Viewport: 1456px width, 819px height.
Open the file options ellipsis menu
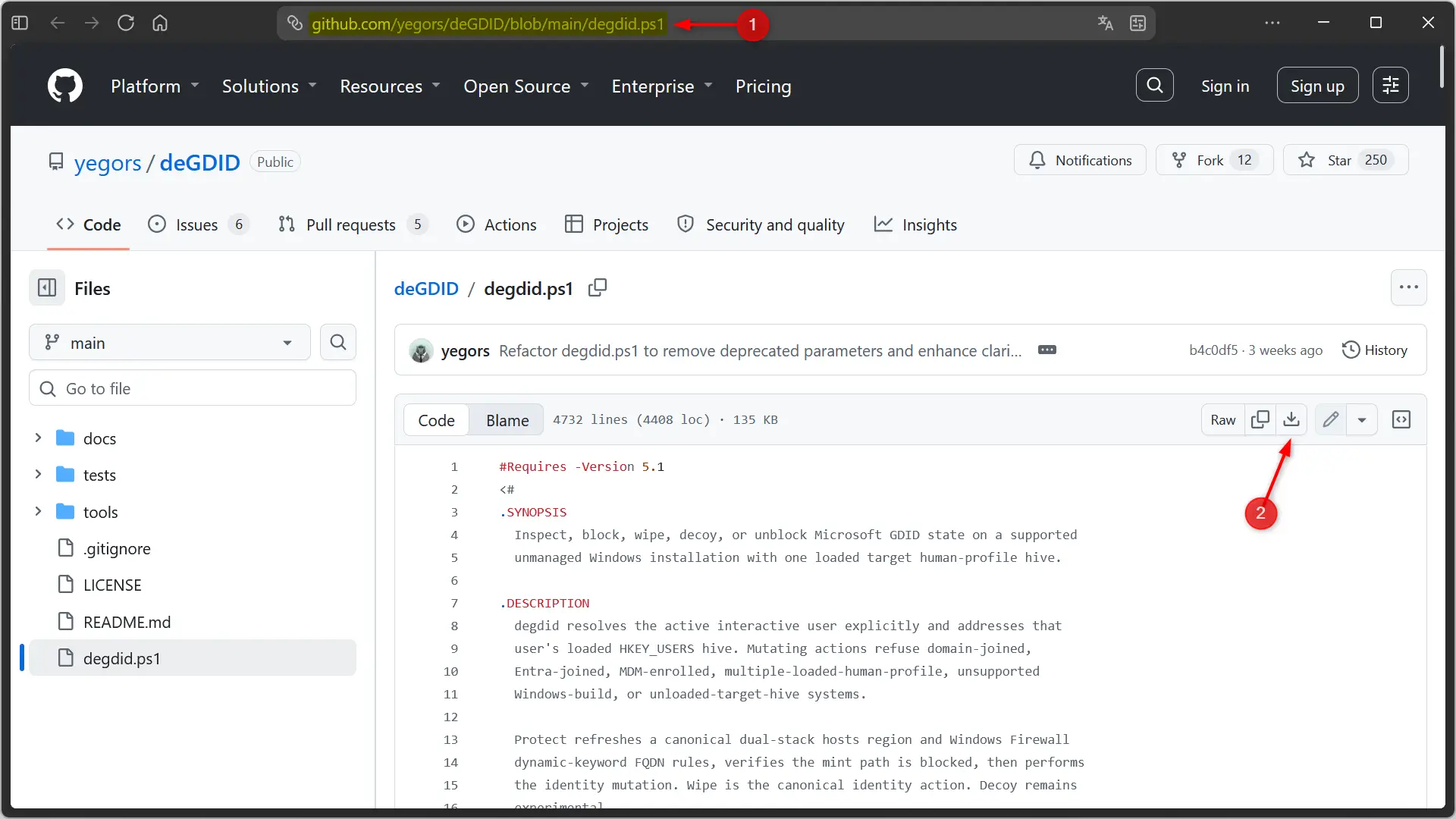tap(1408, 287)
